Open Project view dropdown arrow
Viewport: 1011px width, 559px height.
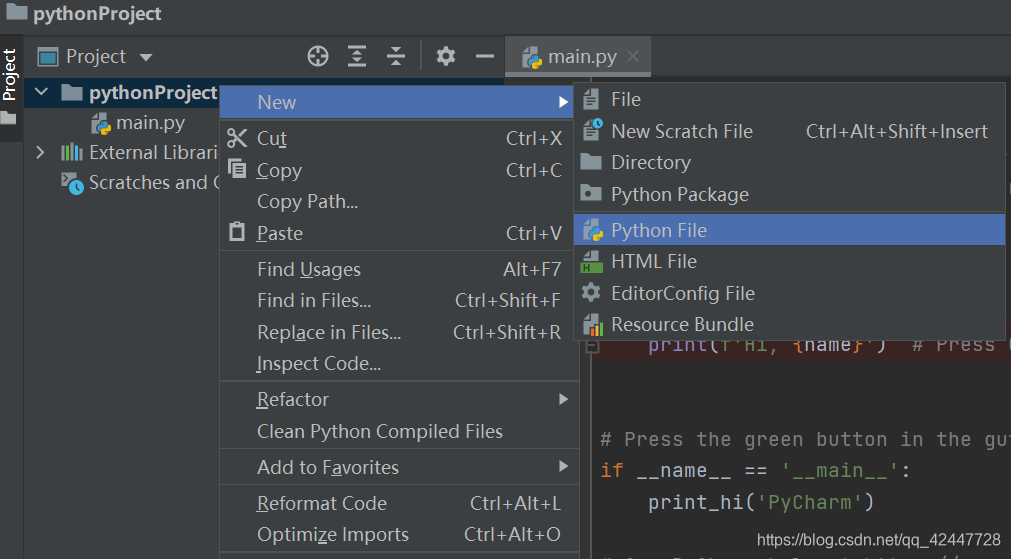coord(146,57)
